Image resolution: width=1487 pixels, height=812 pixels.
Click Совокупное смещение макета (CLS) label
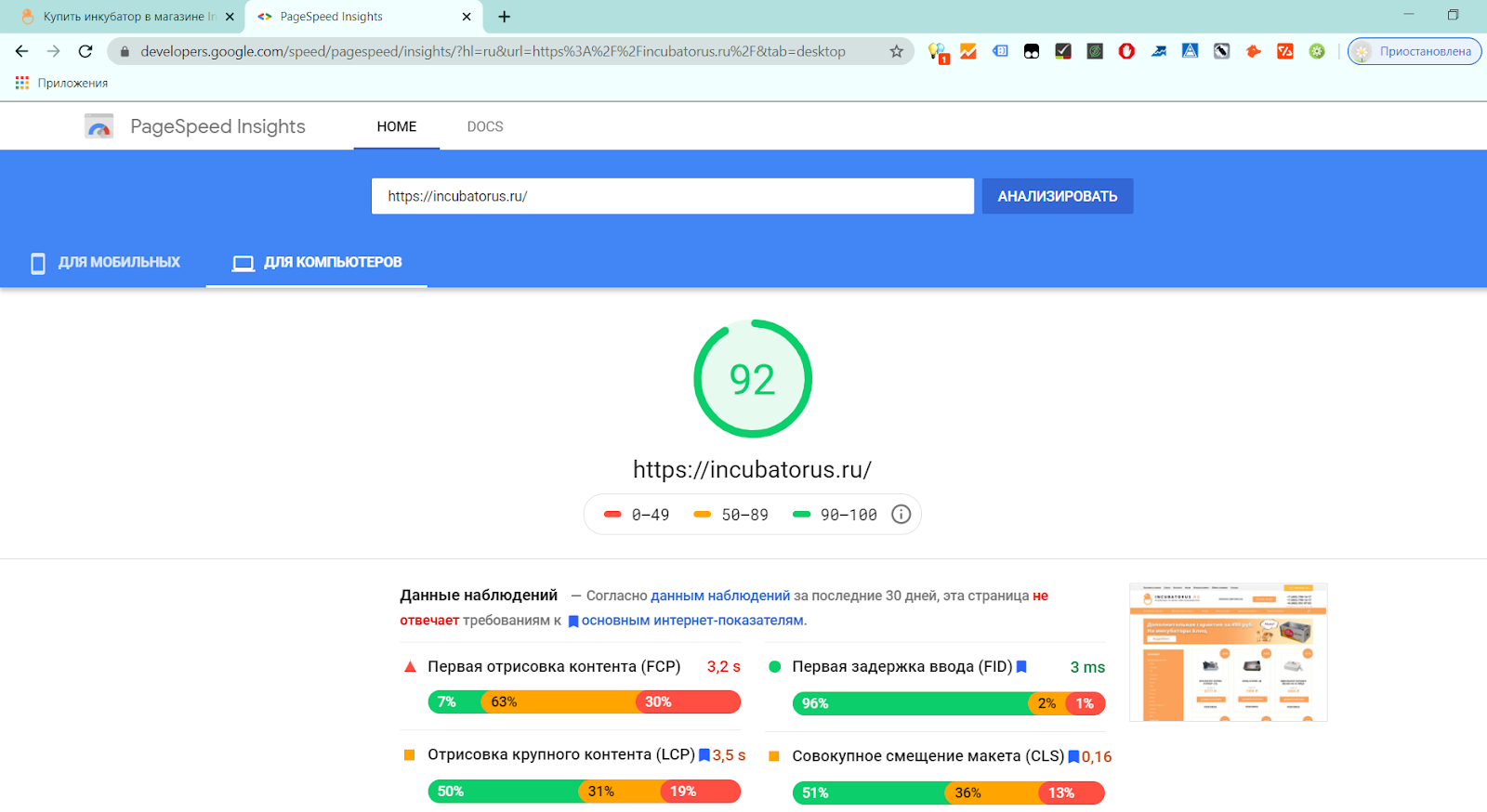(x=928, y=755)
